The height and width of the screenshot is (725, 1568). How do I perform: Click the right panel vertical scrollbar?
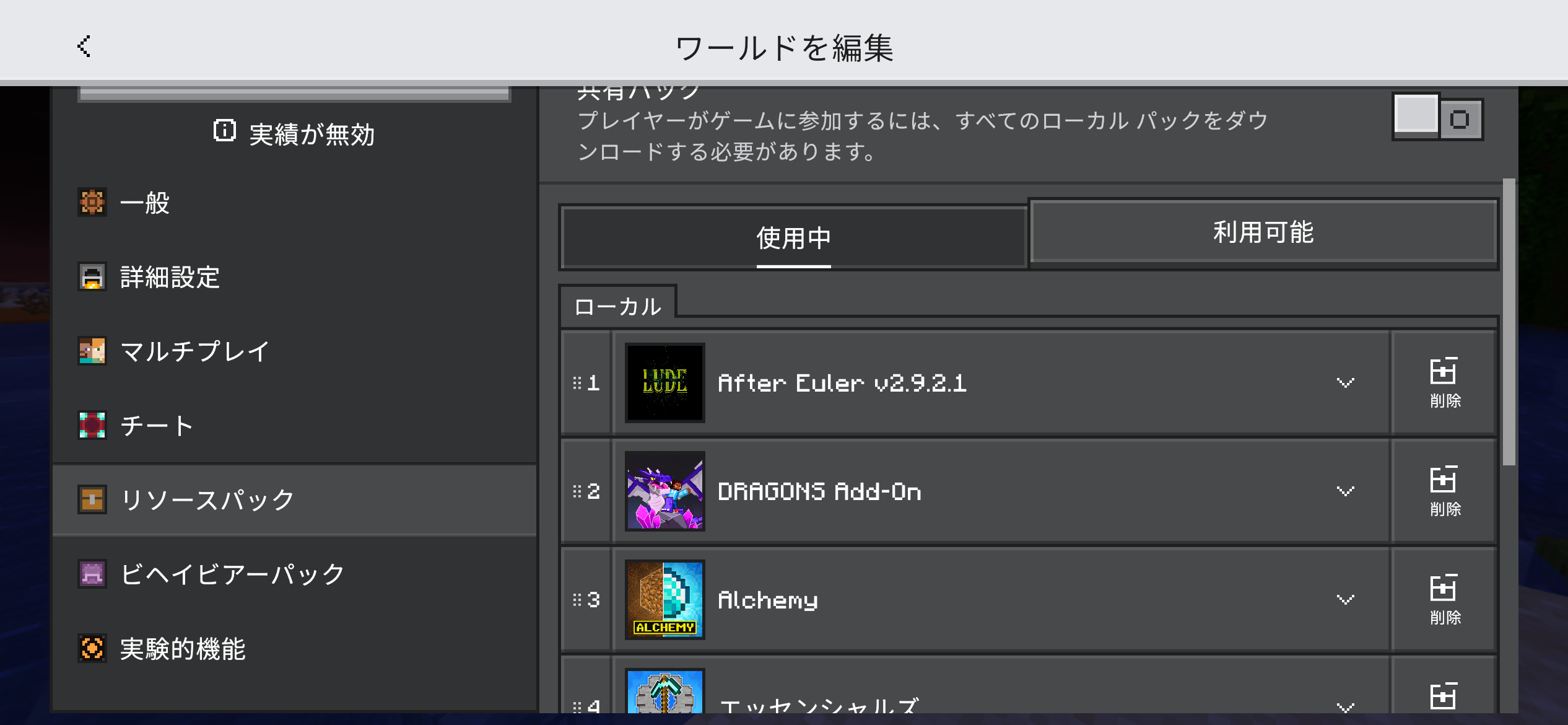pyautogui.click(x=1509, y=322)
